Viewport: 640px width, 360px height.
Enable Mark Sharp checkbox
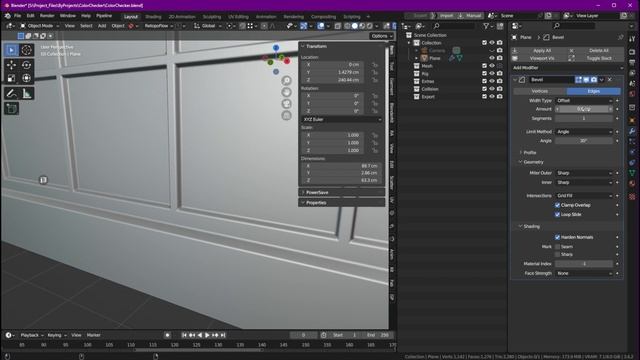[557, 254]
